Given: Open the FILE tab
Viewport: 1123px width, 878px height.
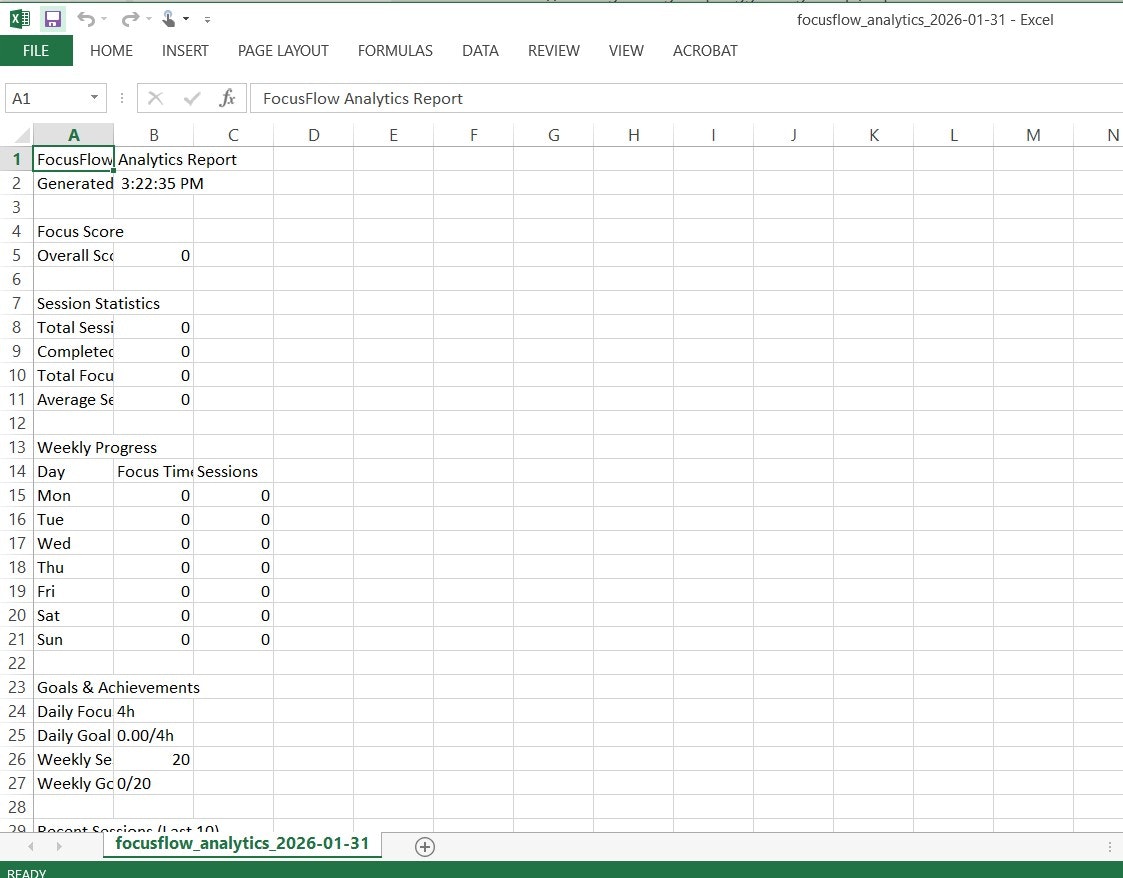Looking at the screenshot, I should coord(36,51).
